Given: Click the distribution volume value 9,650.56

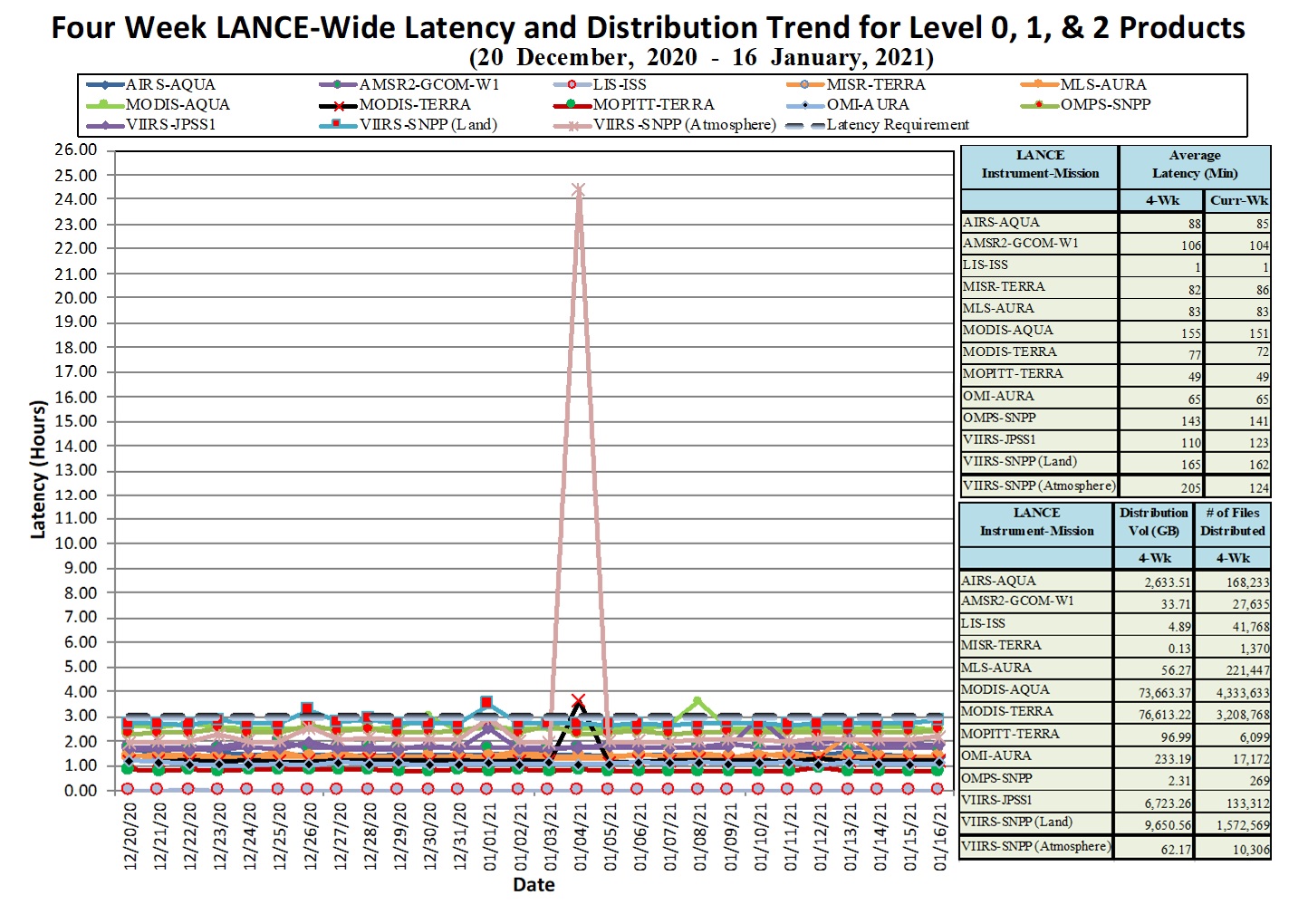Looking at the screenshot, I should [x=1168, y=825].
